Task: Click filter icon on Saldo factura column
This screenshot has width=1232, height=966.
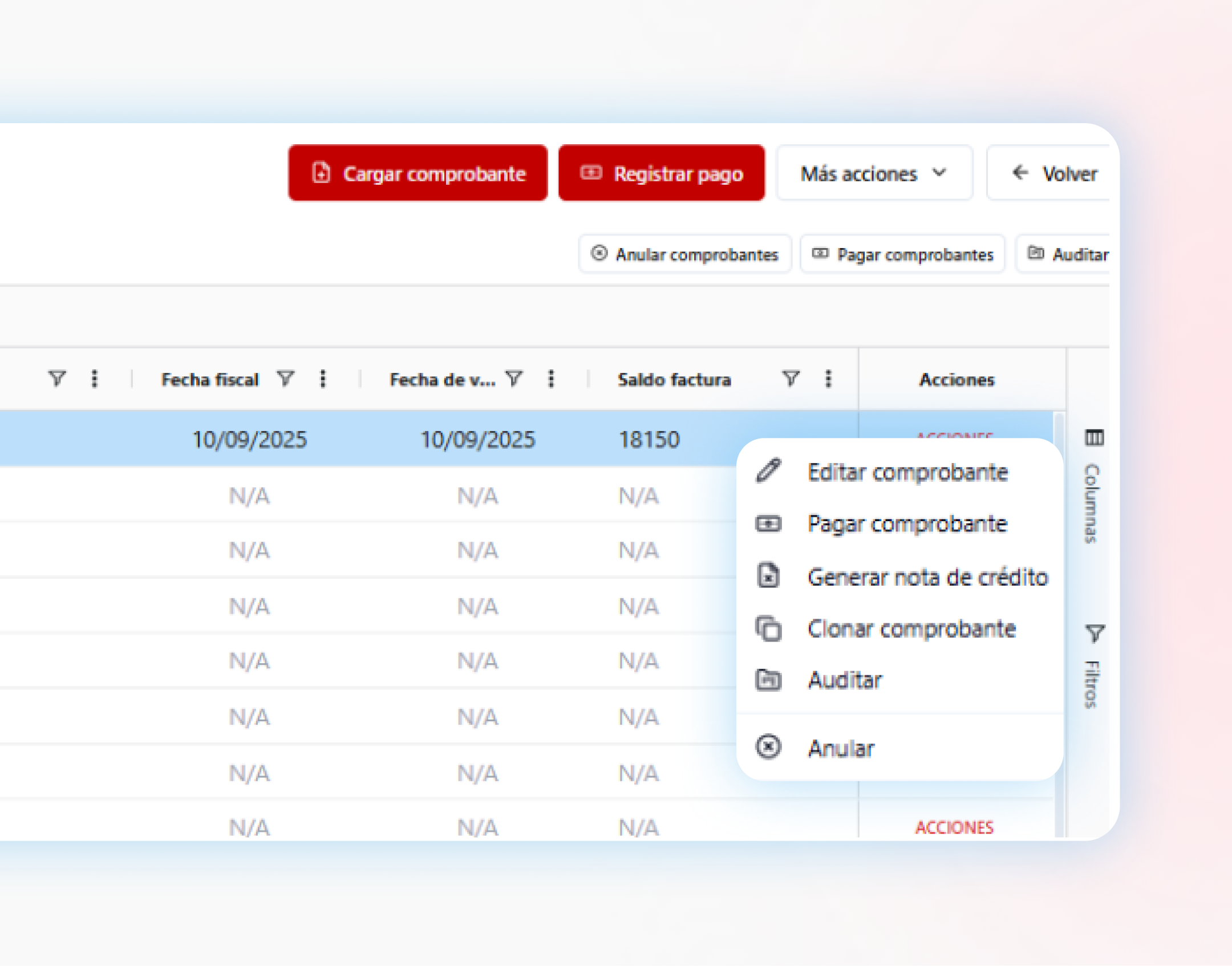Action: [x=791, y=379]
